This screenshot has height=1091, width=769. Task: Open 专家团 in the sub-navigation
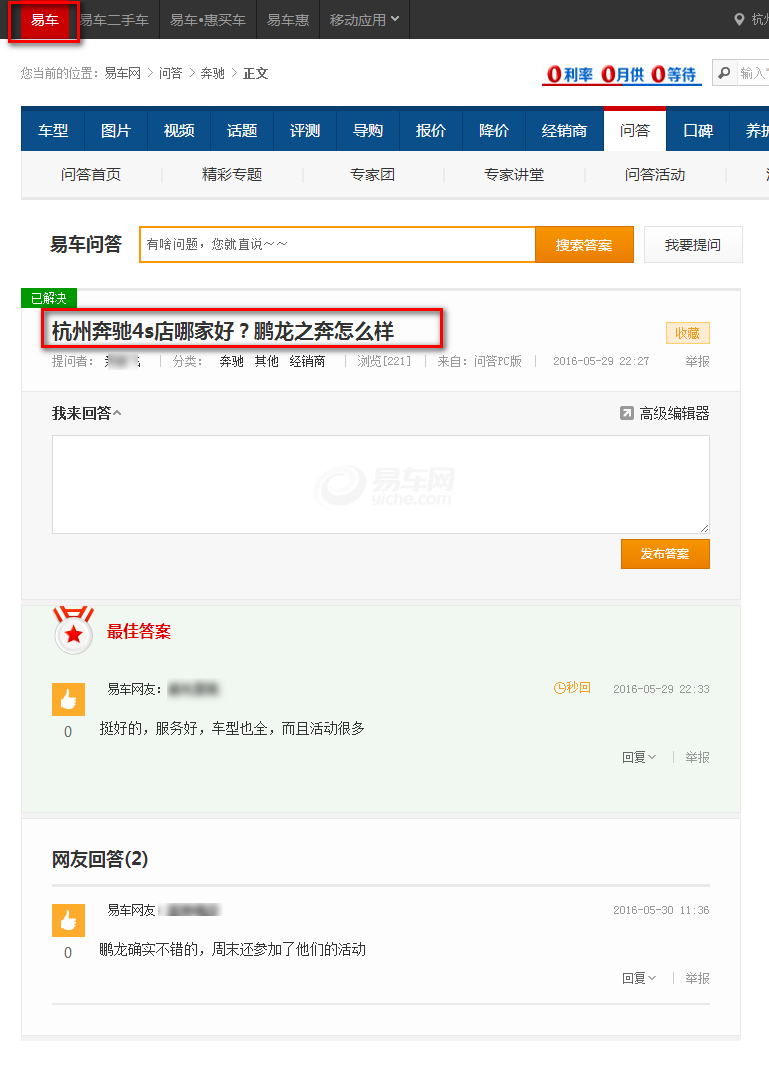[373, 175]
